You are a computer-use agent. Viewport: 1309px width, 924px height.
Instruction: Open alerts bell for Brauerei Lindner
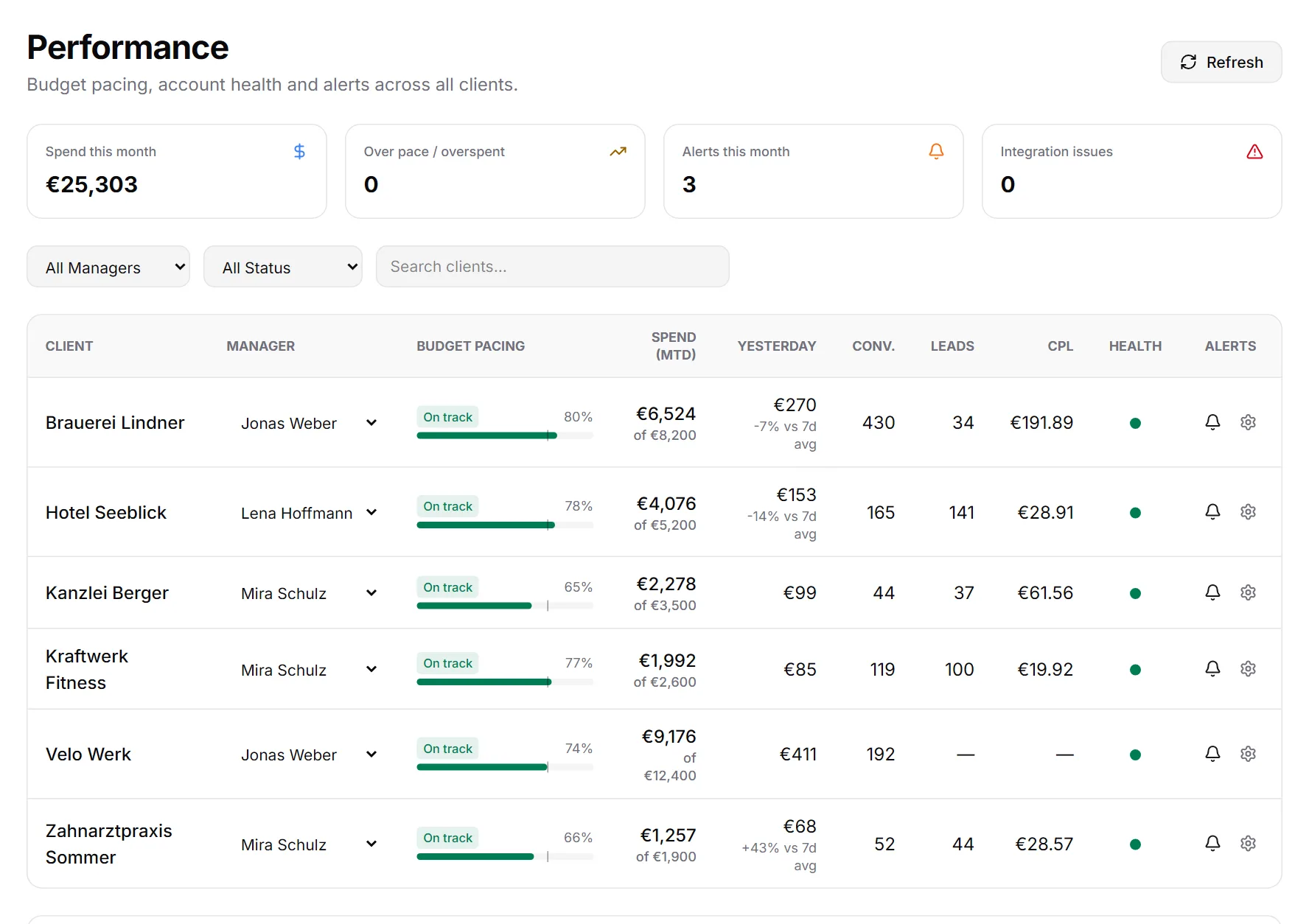point(1212,422)
